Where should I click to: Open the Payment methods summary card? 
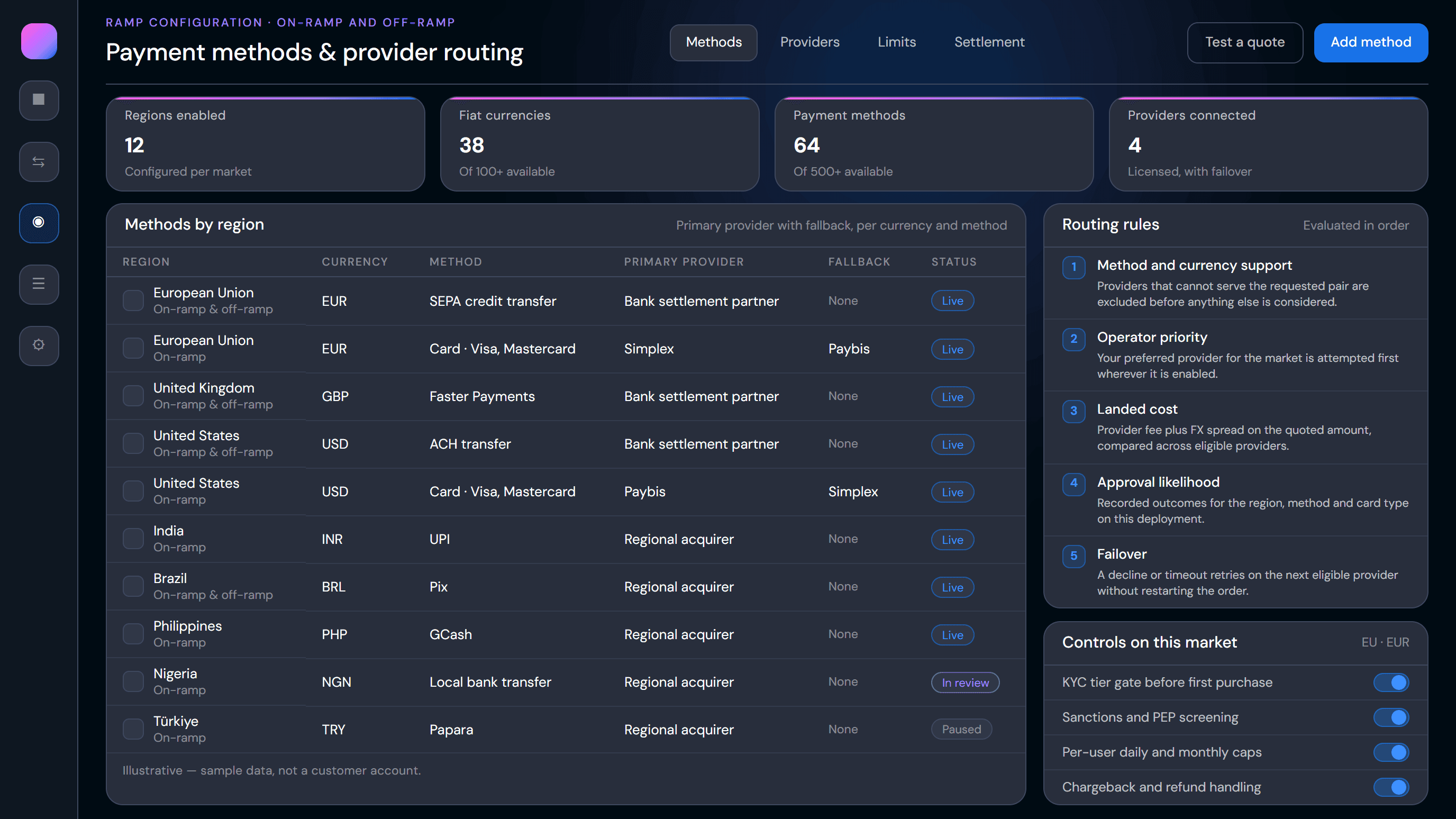pos(934,144)
